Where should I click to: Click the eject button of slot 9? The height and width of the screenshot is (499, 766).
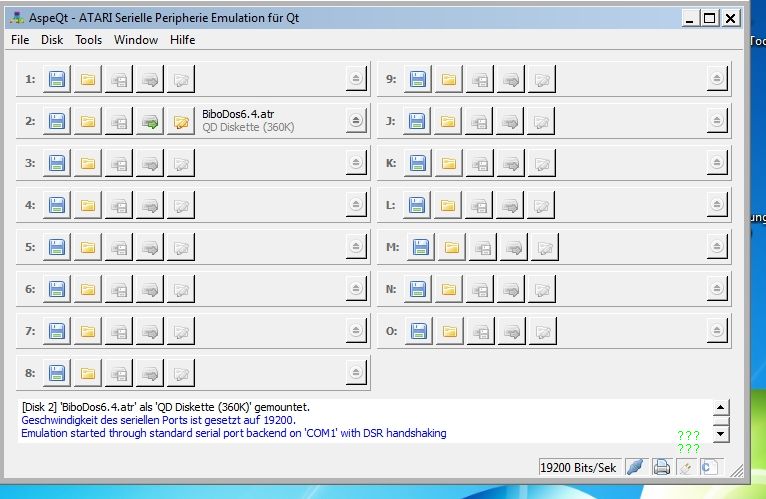[x=717, y=78]
